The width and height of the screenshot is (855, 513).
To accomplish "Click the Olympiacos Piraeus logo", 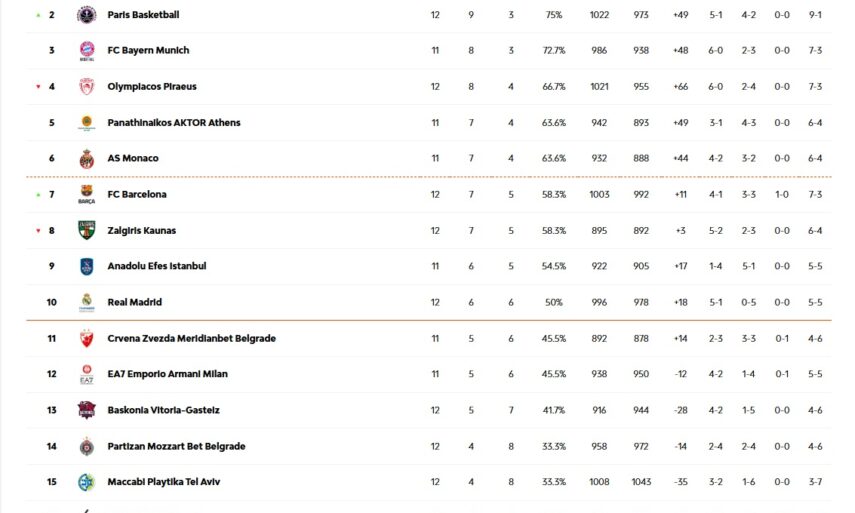I will click(86, 87).
